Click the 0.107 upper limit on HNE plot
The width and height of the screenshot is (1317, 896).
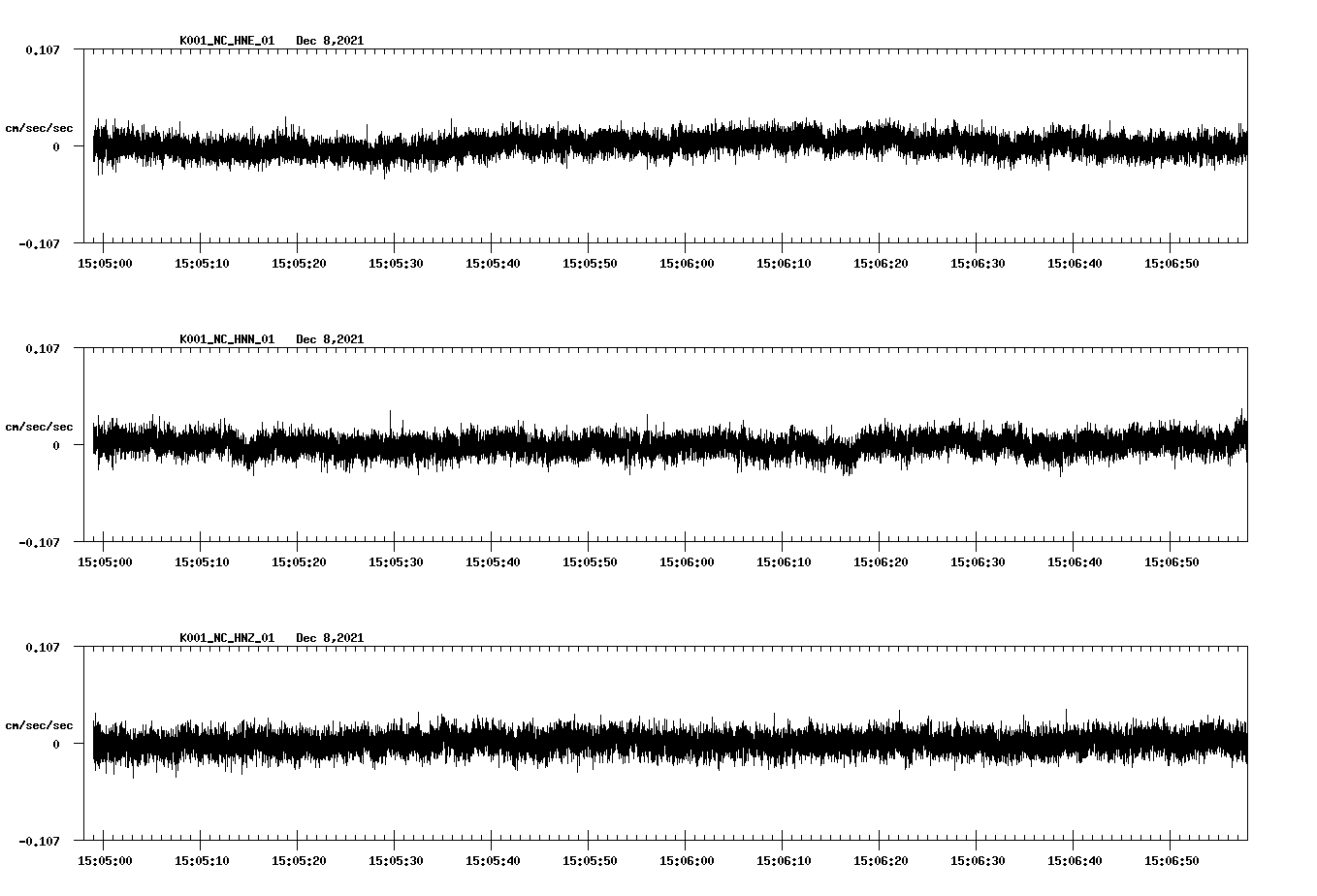coord(43,50)
